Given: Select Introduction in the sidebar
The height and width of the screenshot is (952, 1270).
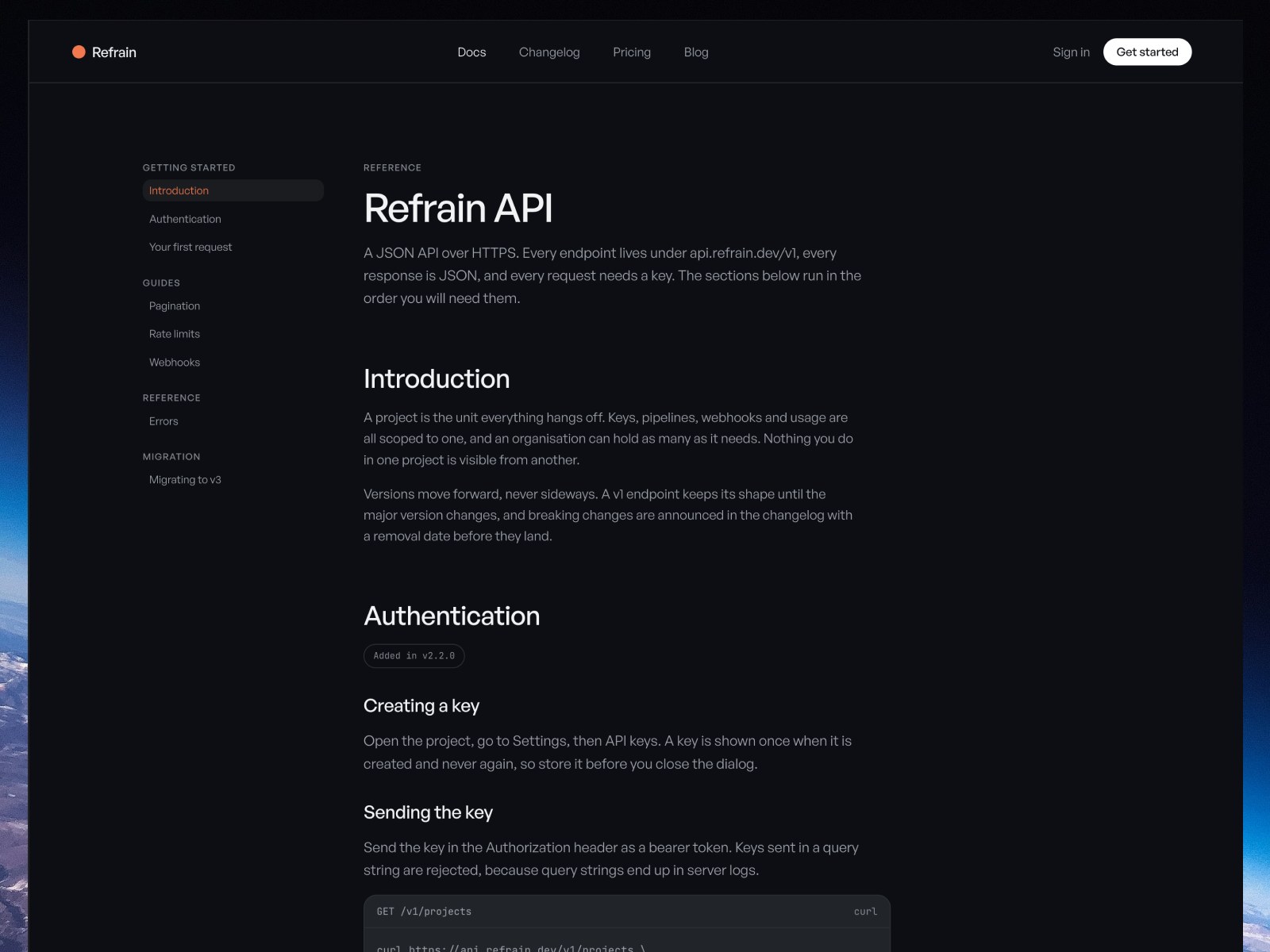Looking at the screenshot, I should [x=233, y=190].
